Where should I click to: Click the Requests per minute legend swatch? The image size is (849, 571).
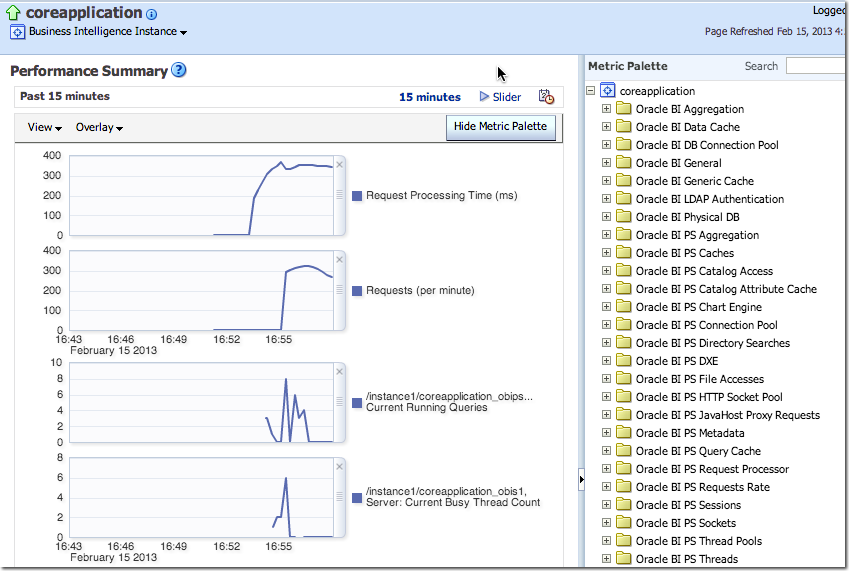(x=357, y=291)
